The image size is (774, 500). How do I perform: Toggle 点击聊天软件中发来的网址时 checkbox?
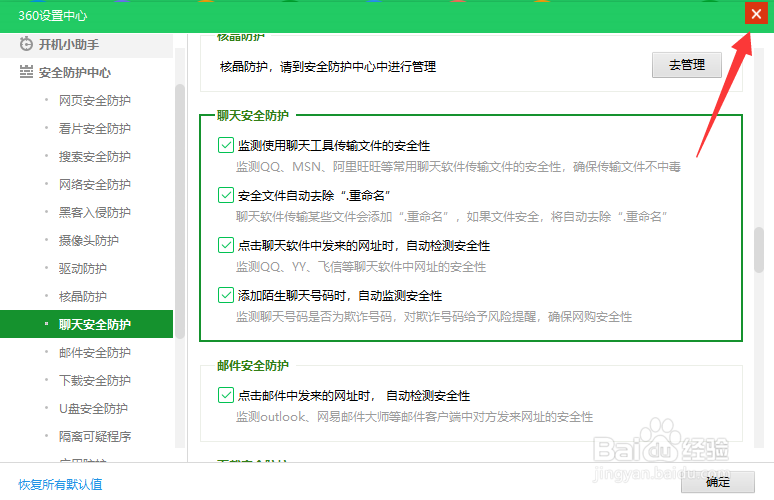click(226, 245)
